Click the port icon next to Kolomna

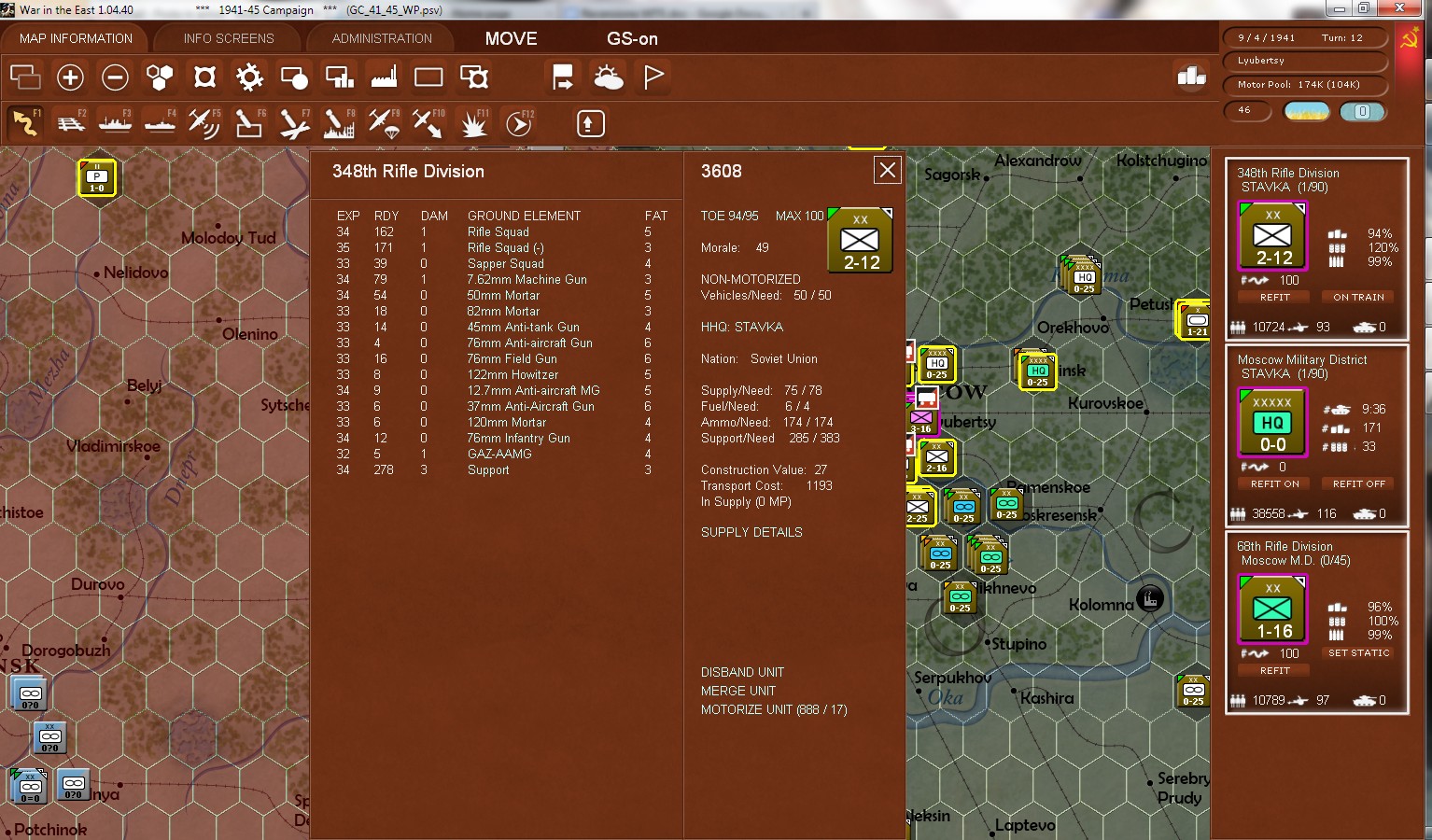tap(1150, 597)
